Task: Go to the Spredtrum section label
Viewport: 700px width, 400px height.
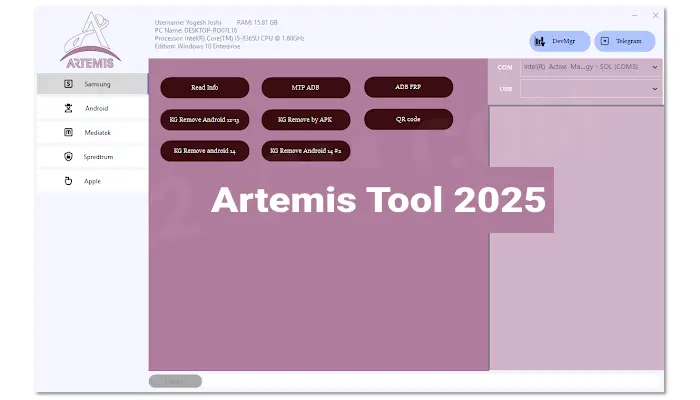Action: (x=98, y=157)
